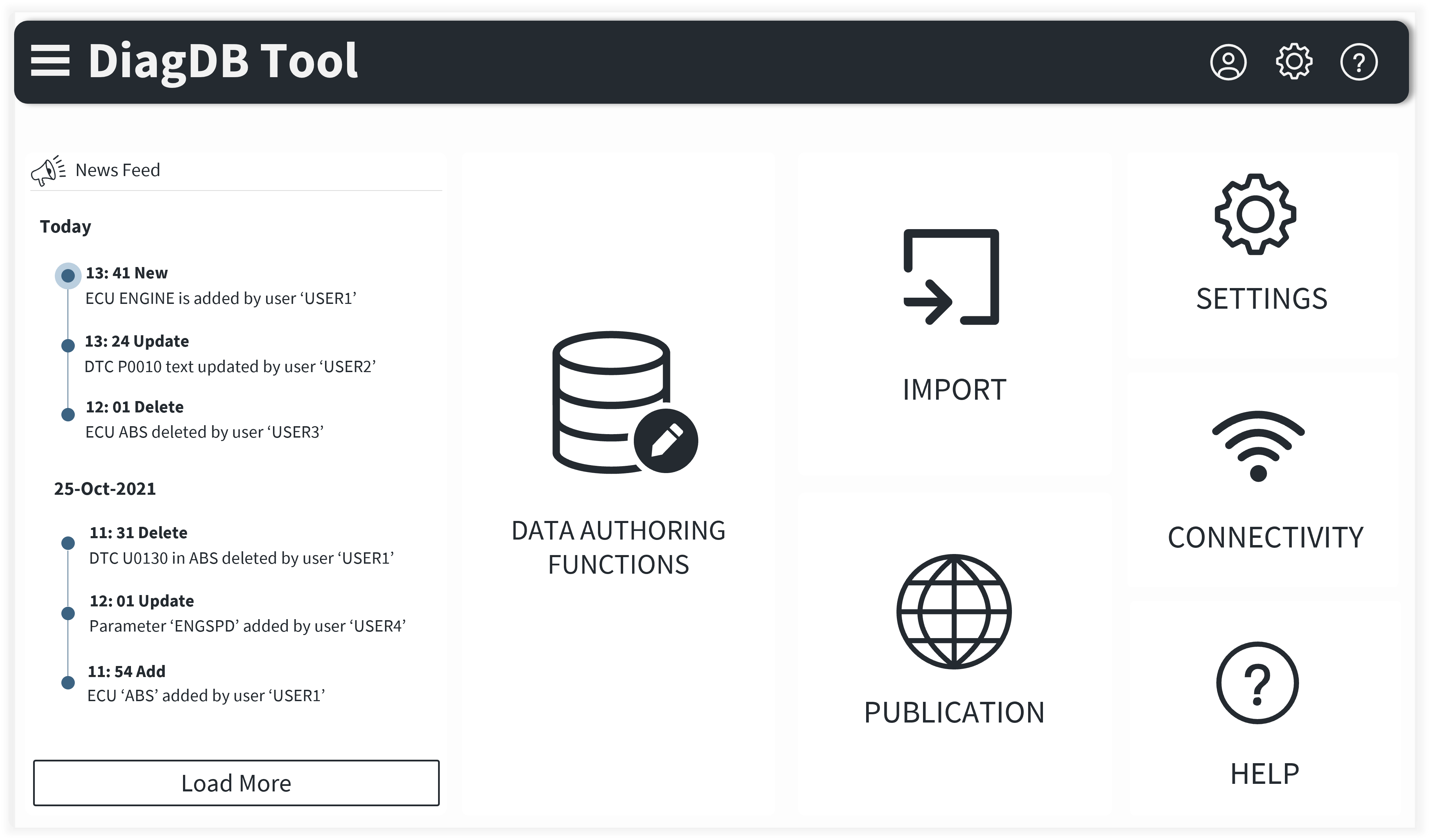Open the DTC U0130 deleted news entry

click(x=241, y=558)
